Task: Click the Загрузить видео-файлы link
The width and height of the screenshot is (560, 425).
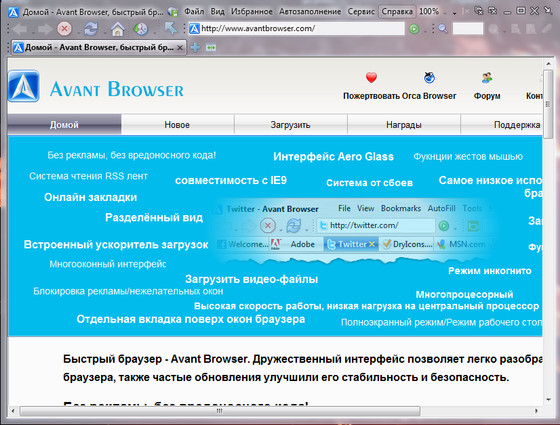Action: 251,279
